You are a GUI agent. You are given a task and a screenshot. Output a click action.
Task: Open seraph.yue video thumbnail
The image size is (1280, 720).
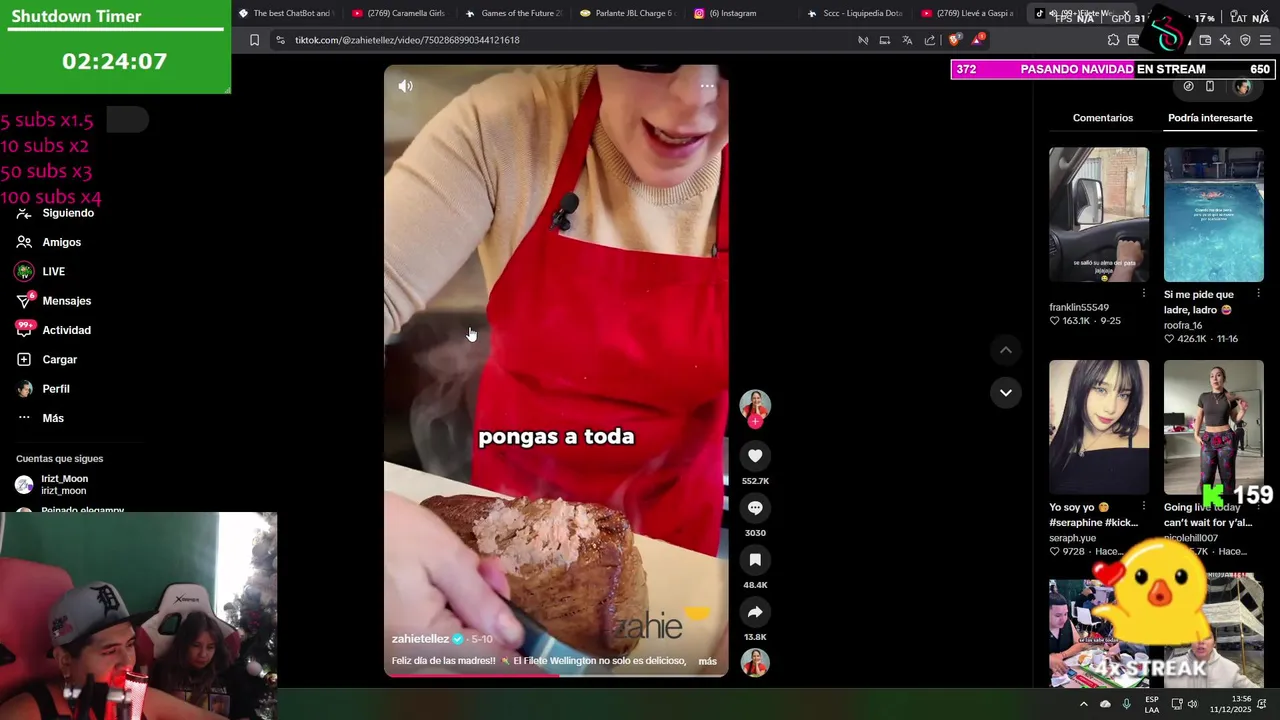tap(1099, 427)
